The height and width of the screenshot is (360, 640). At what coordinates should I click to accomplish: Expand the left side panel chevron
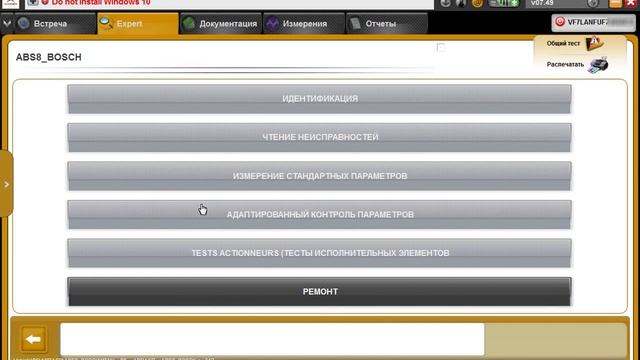click(7, 184)
